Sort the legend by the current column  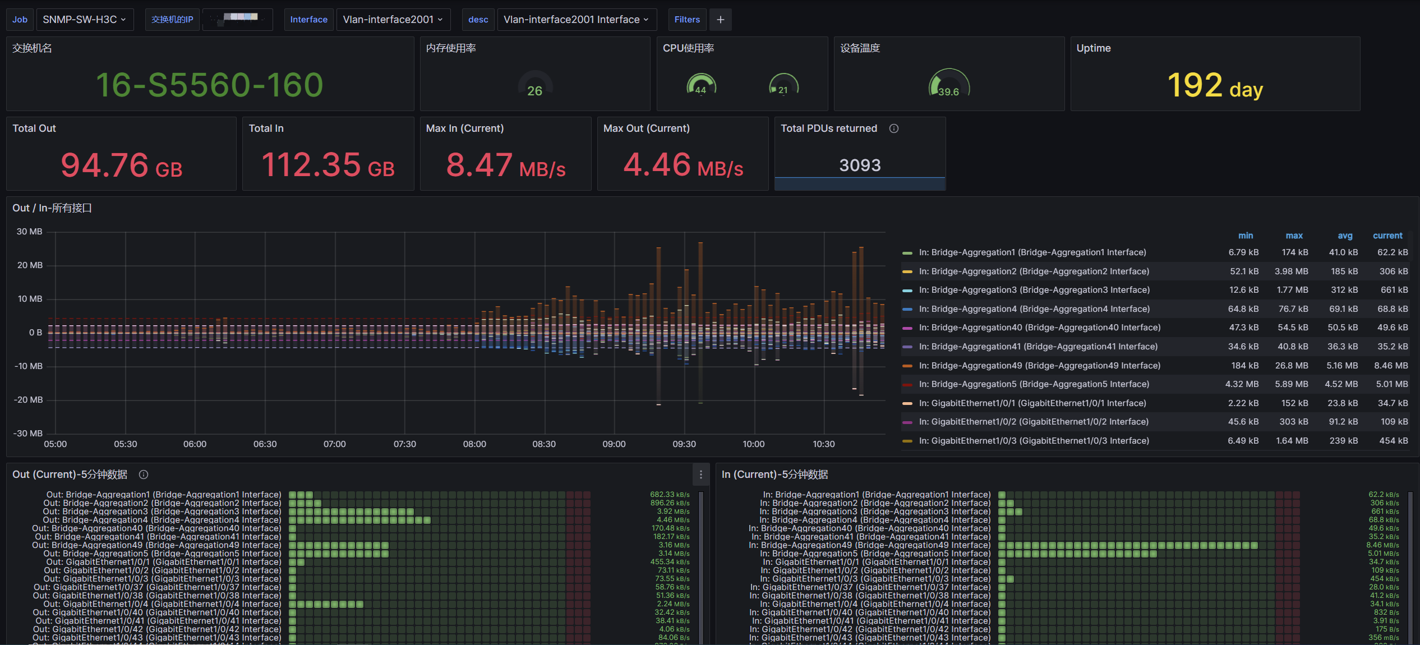pos(1387,236)
